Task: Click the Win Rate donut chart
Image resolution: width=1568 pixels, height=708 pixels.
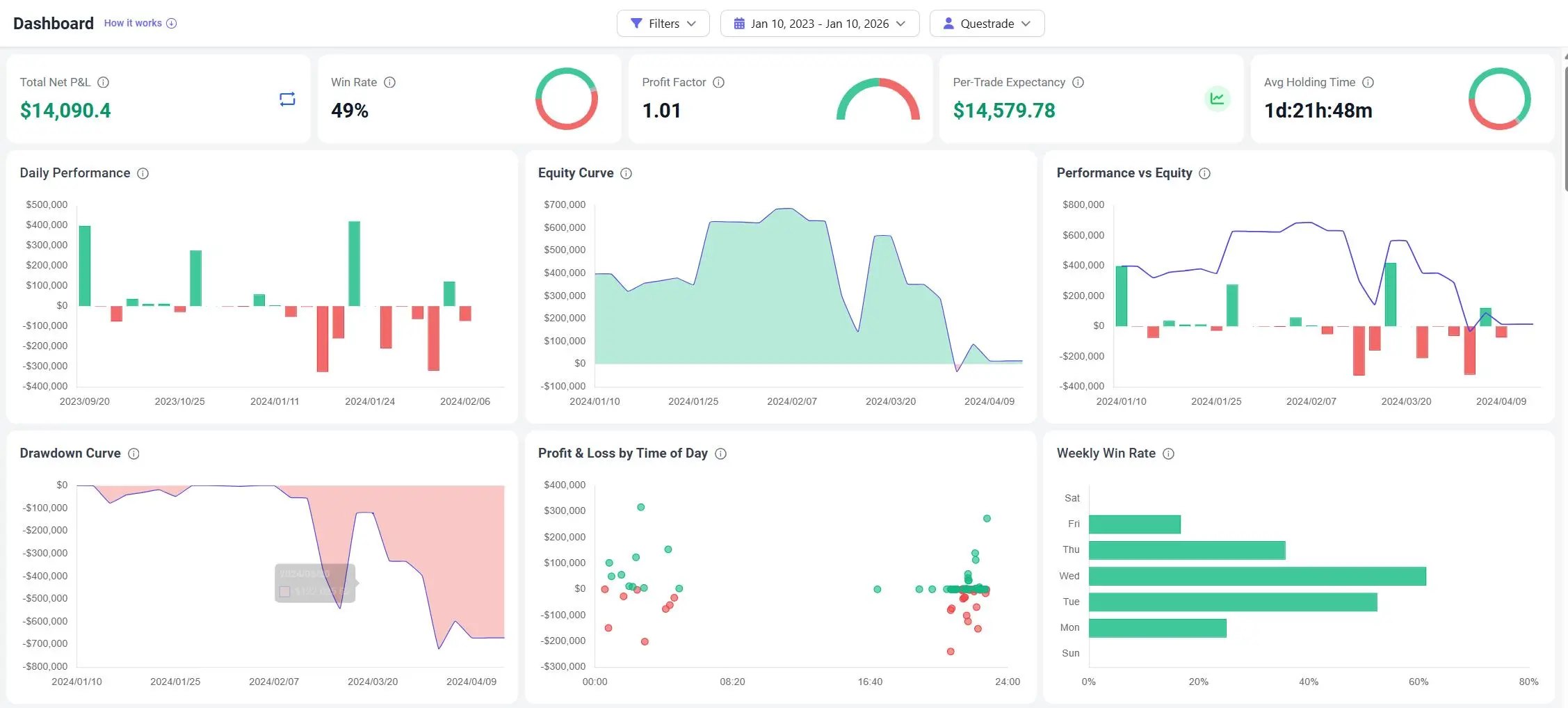Action: pos(567,99)
